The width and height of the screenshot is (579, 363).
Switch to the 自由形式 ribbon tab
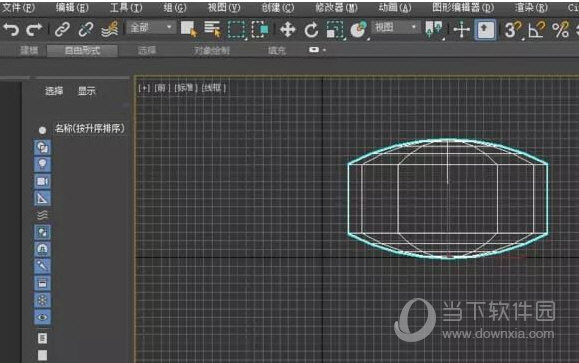pos(82,51)
